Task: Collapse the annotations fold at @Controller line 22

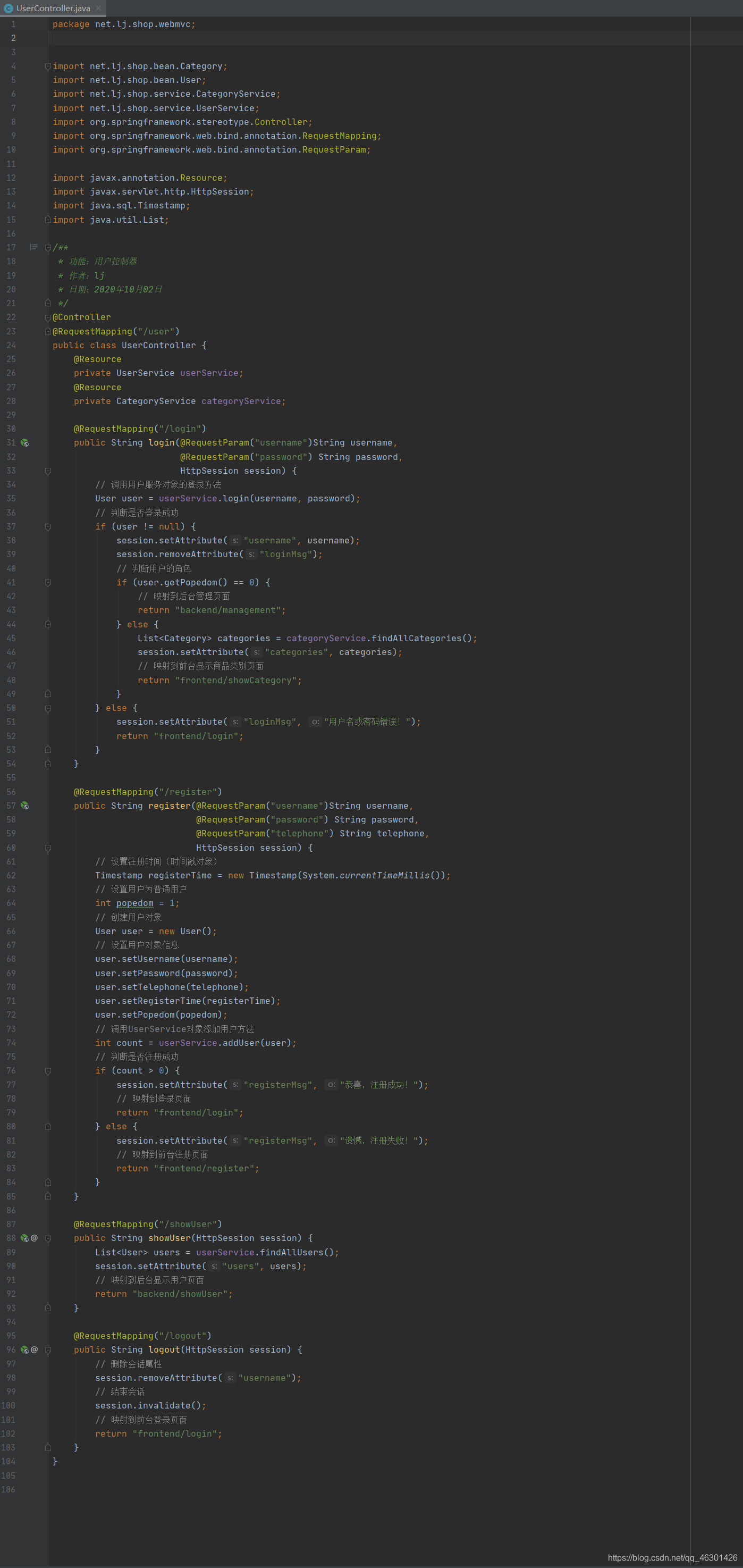Action: [47, 317]
